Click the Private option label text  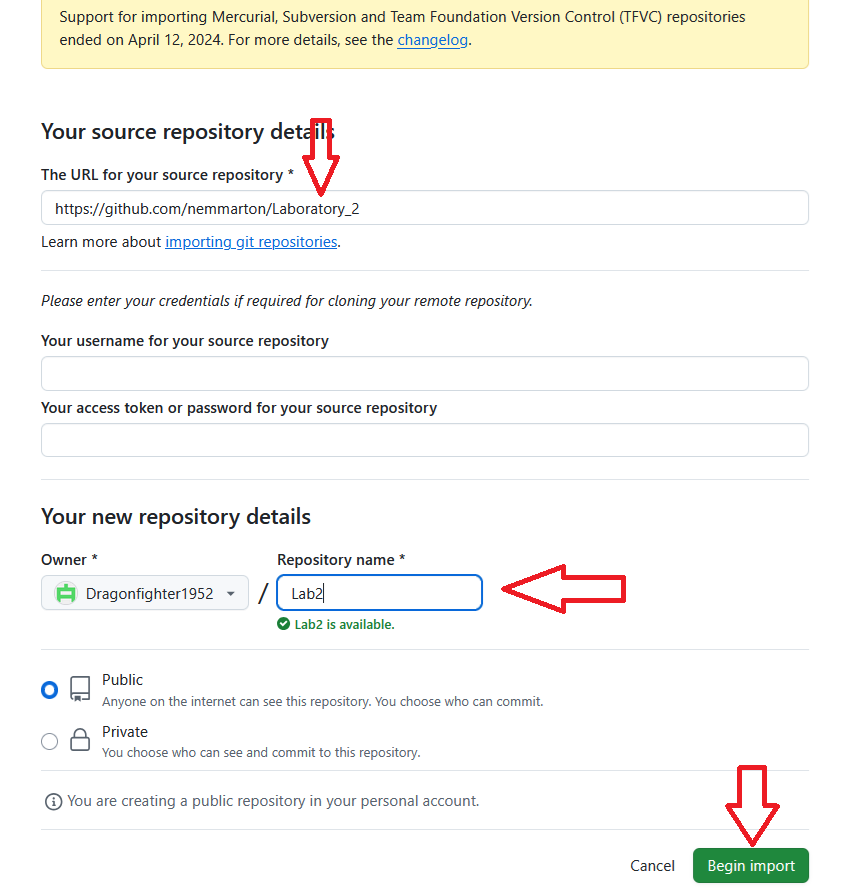click(125, 731)
